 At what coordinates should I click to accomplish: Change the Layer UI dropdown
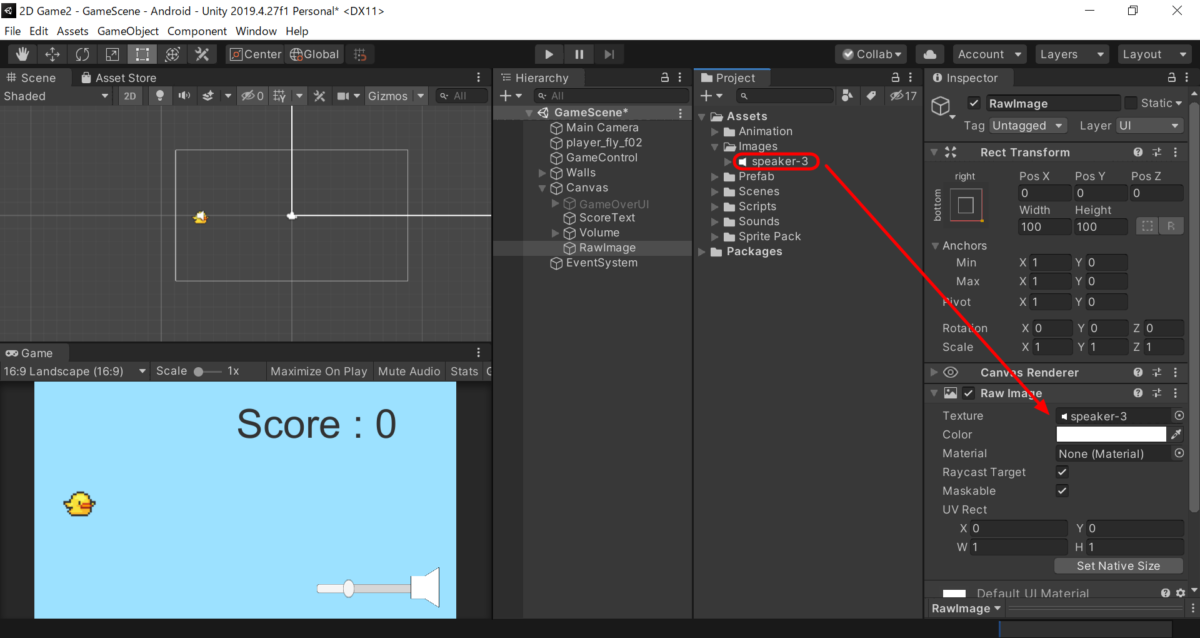click(1150, 126)
